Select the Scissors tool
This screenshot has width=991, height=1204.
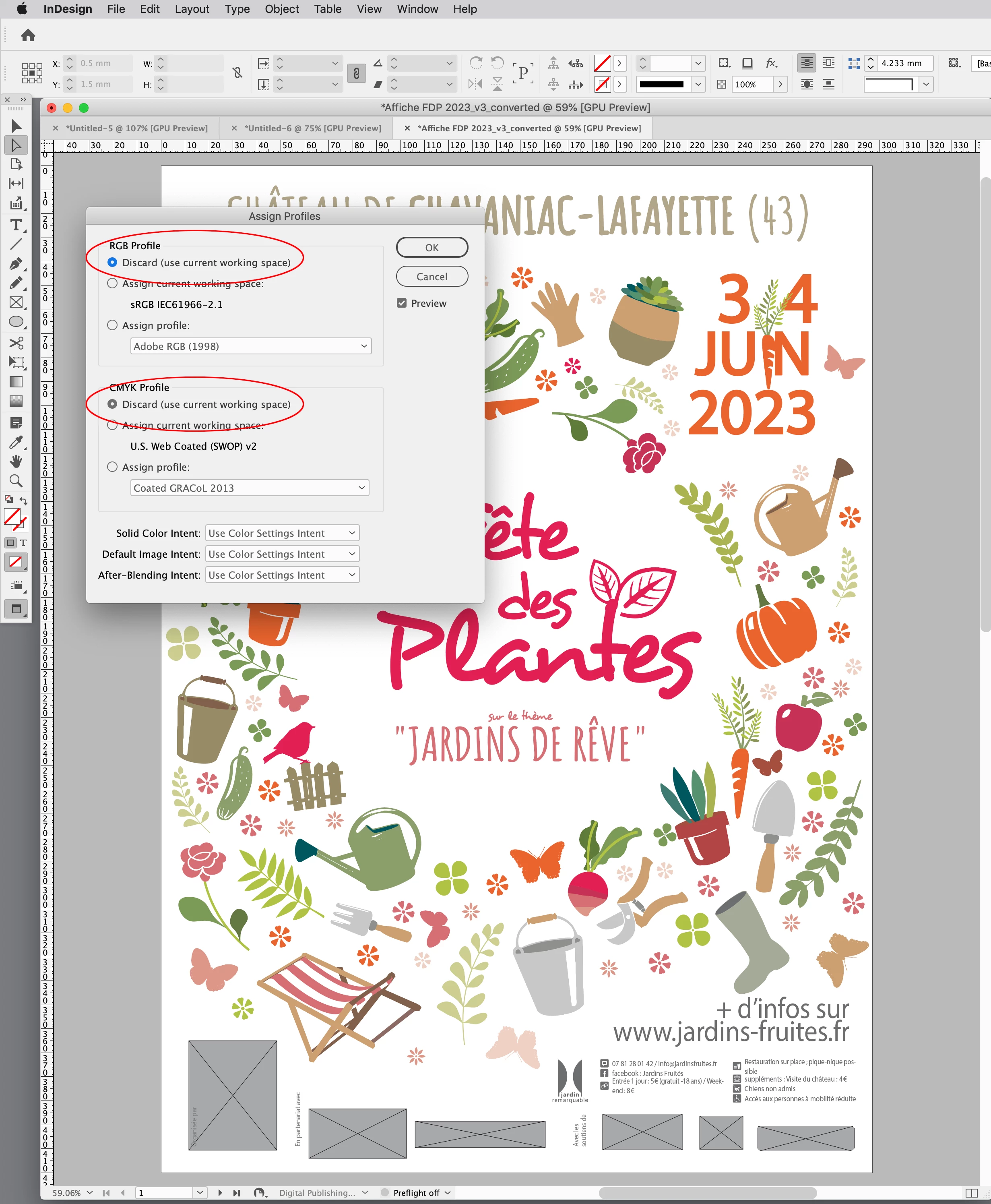(16, 343)
